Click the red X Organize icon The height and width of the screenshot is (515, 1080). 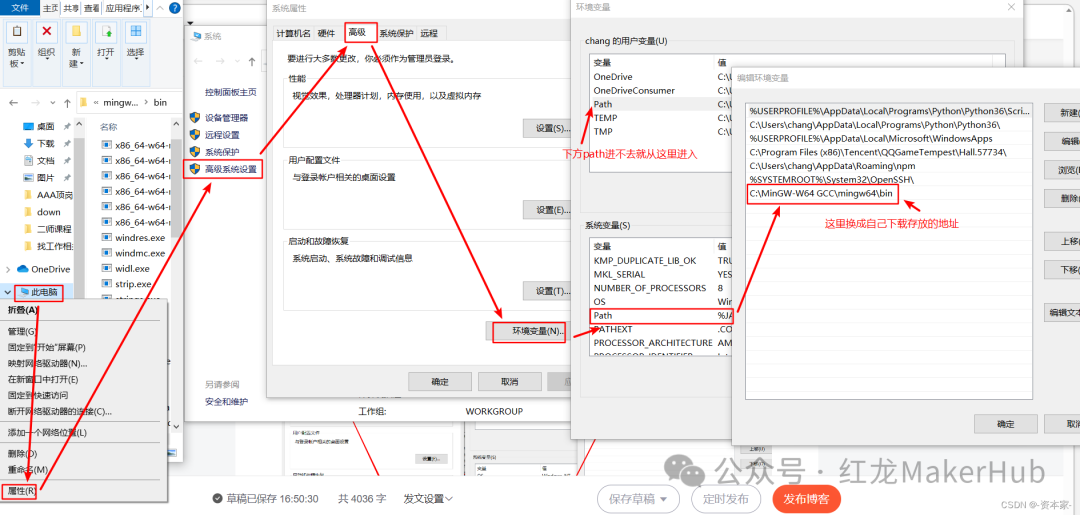coord(46,31)
